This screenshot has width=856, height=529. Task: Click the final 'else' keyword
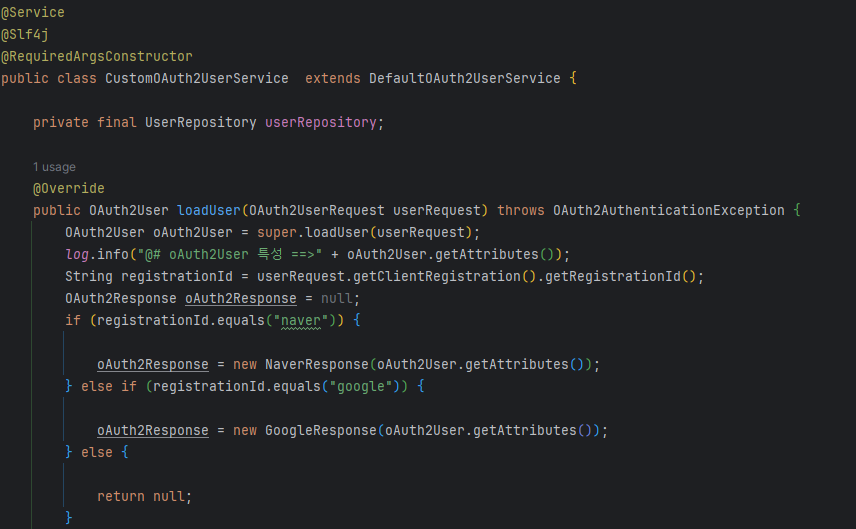point(97,453)
